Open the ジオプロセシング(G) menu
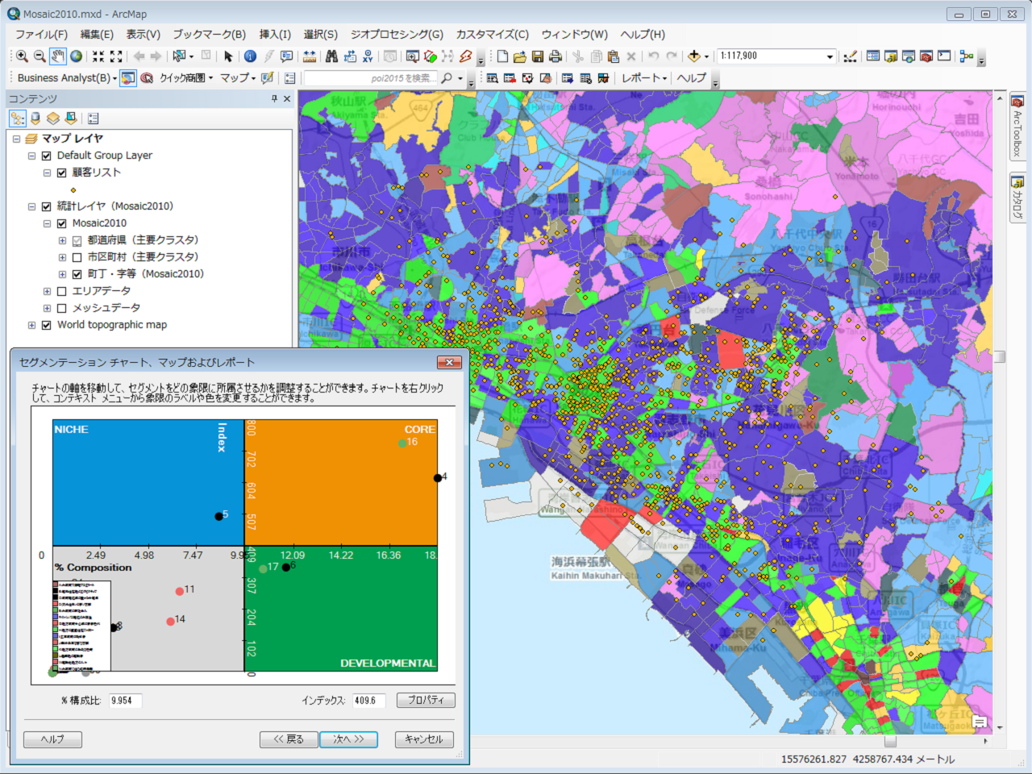 click(397, 35)
